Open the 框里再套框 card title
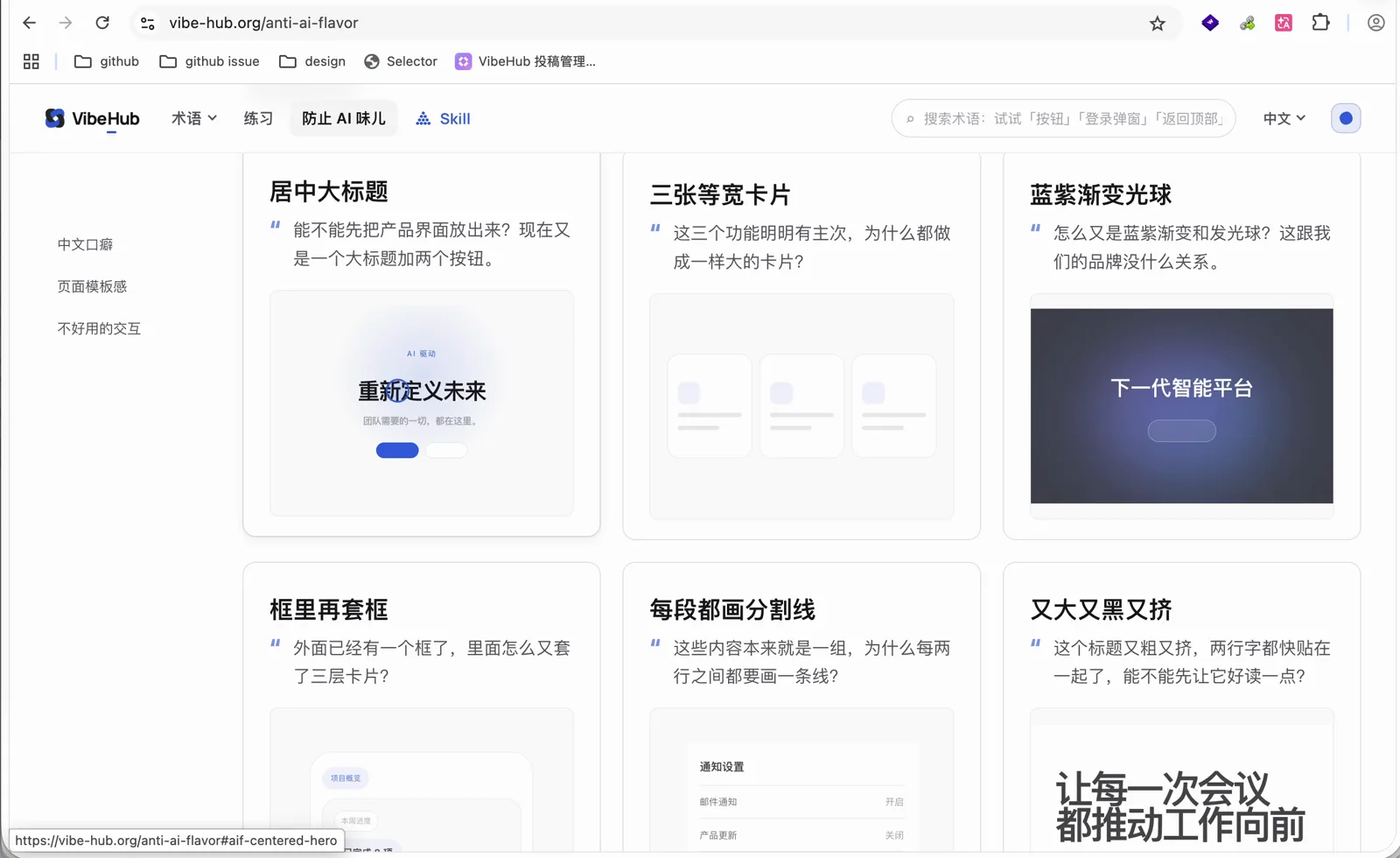The height and width of the screenshot is (858, 1400). 329,609
